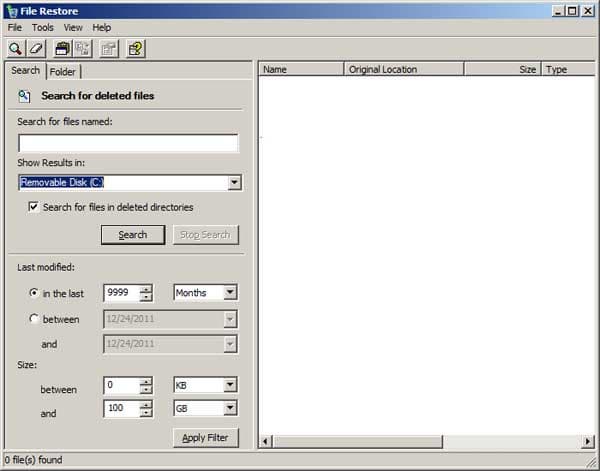
Task: Open the date dropdown beside 'and'
Action: [230, 344]
